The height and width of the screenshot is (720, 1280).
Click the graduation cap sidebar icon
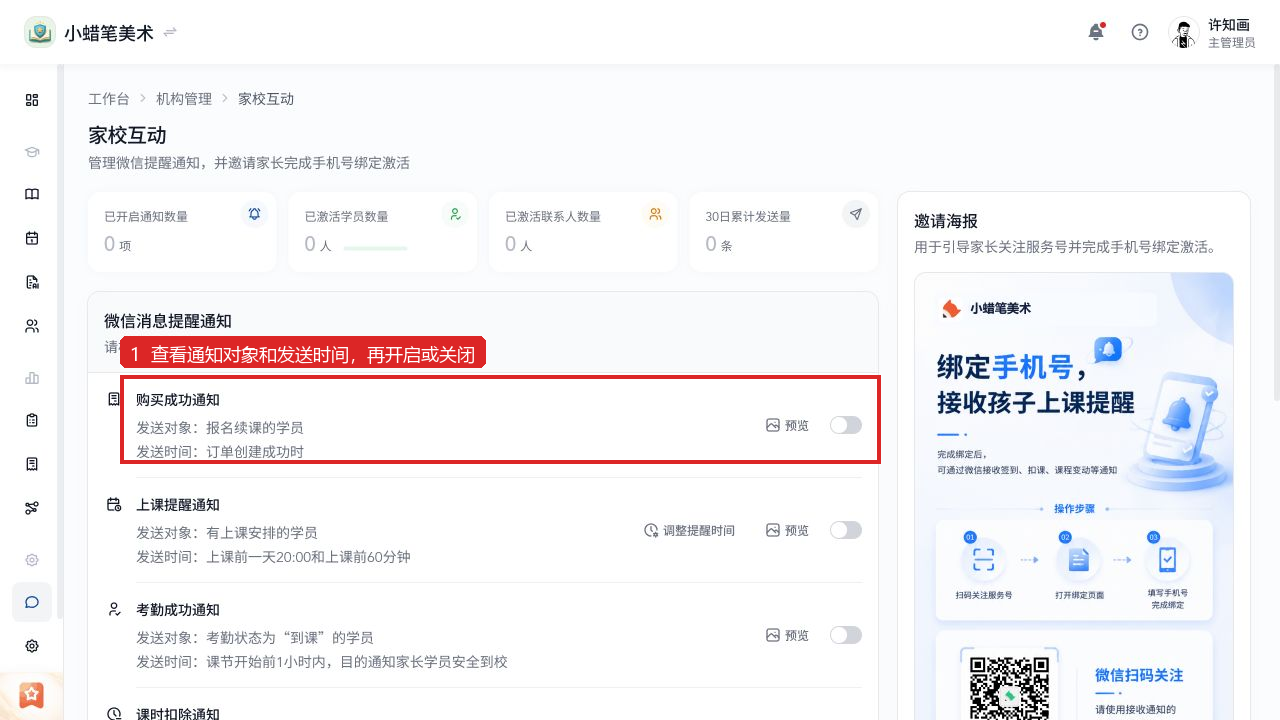point(32,152)
